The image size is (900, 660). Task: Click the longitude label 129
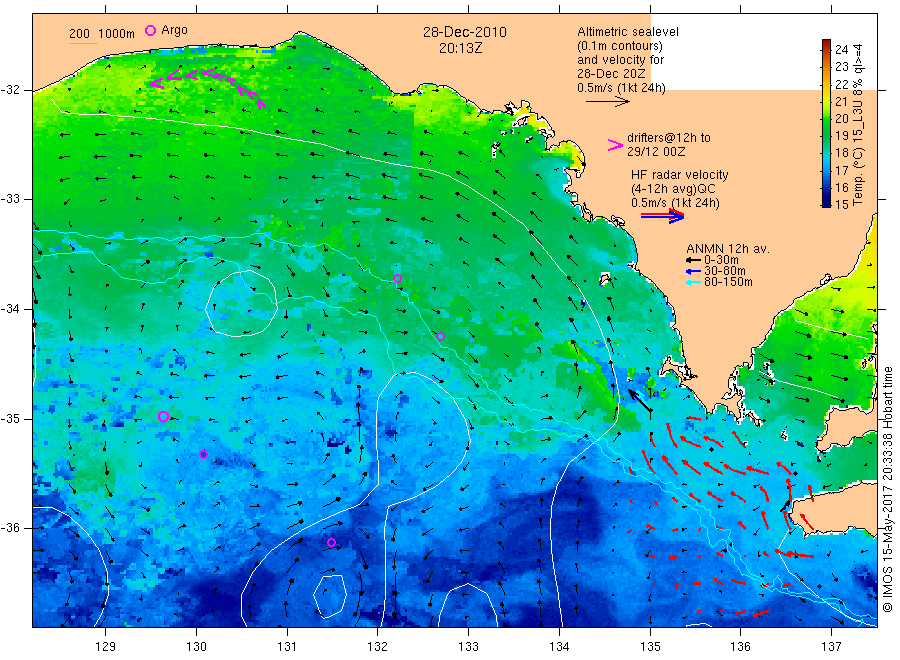pyautogui.click(x=106, y=647)
